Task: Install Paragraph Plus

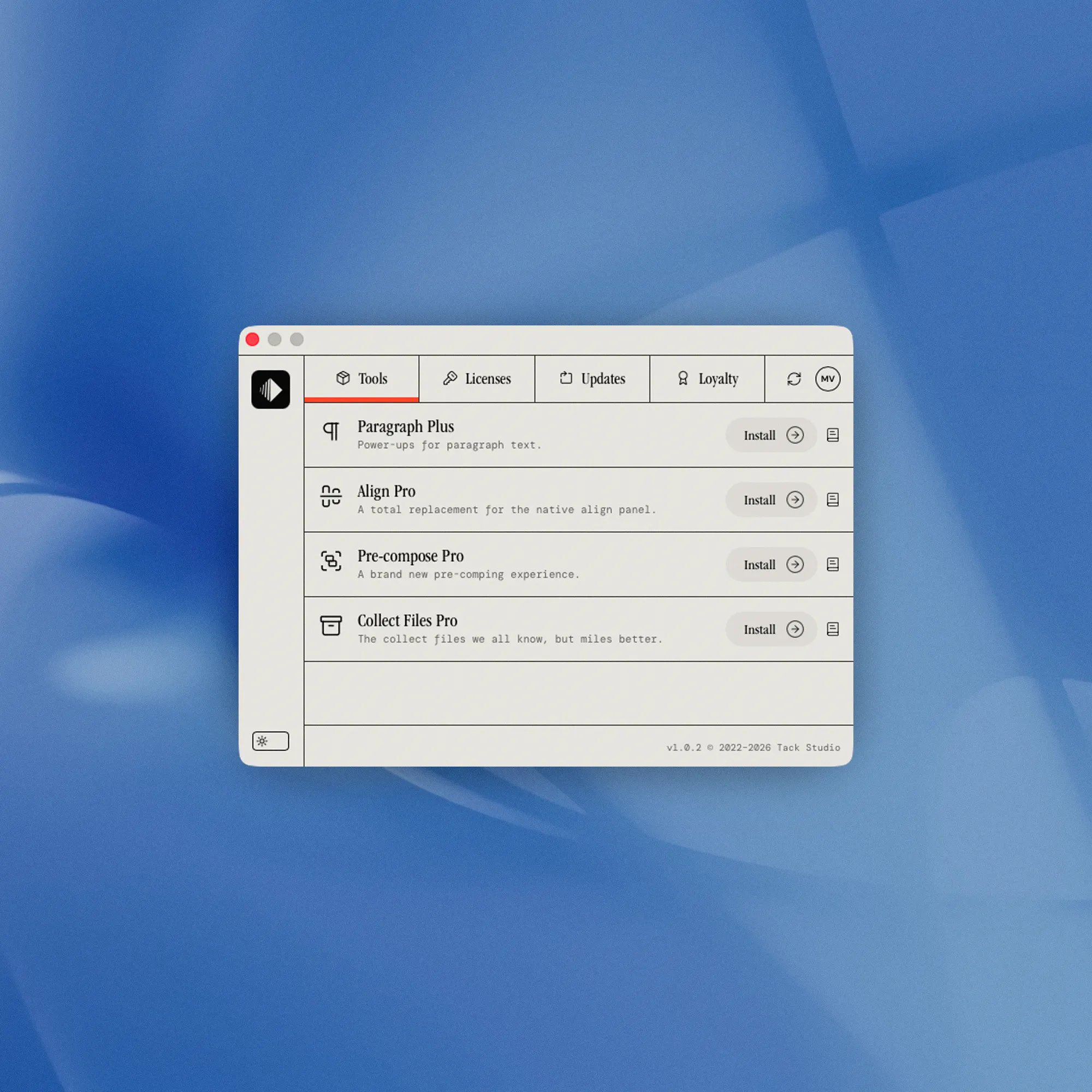Action: click(x=771, y=435)
